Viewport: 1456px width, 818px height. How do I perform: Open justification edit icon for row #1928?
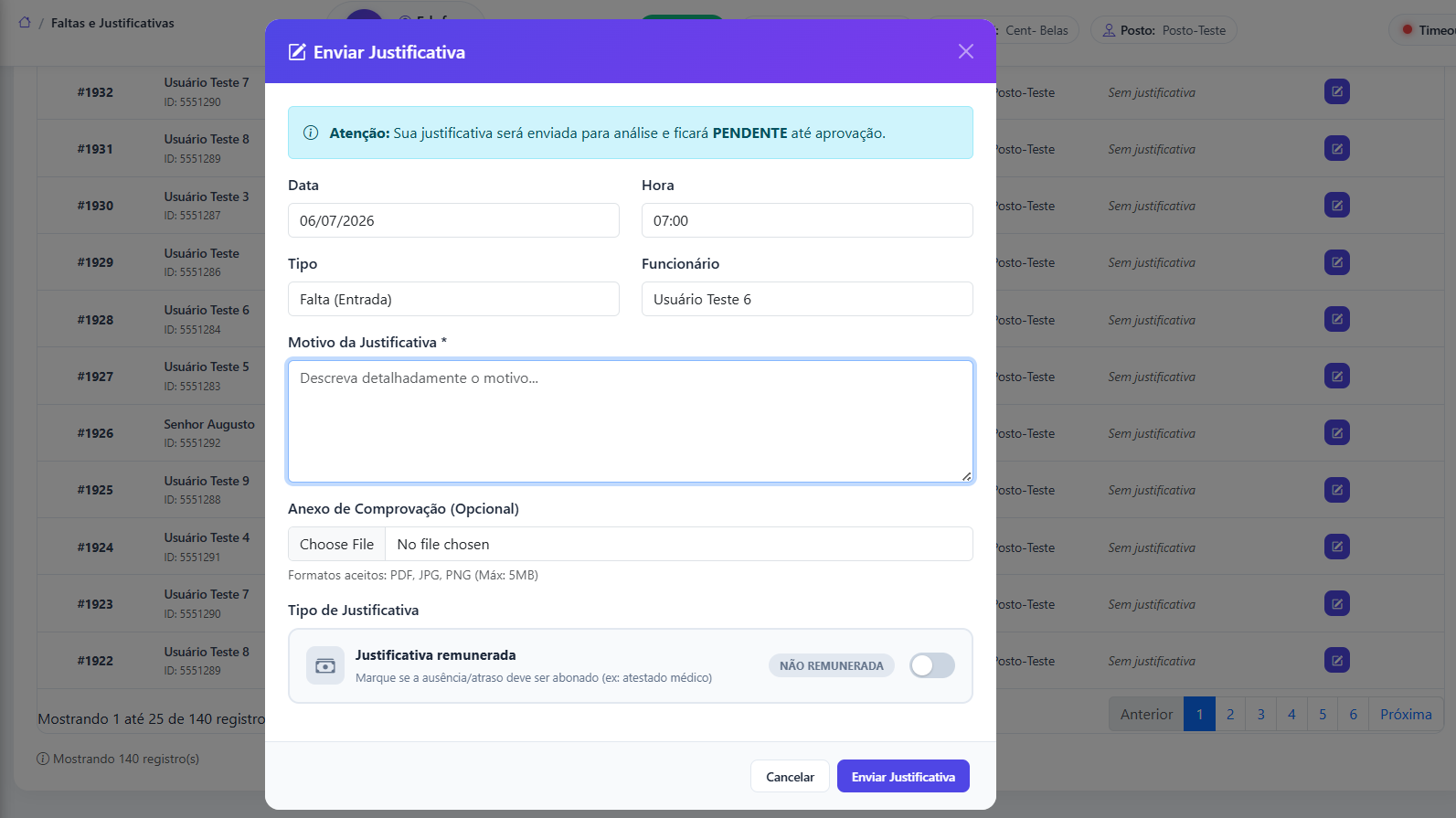pos(1337,319)
